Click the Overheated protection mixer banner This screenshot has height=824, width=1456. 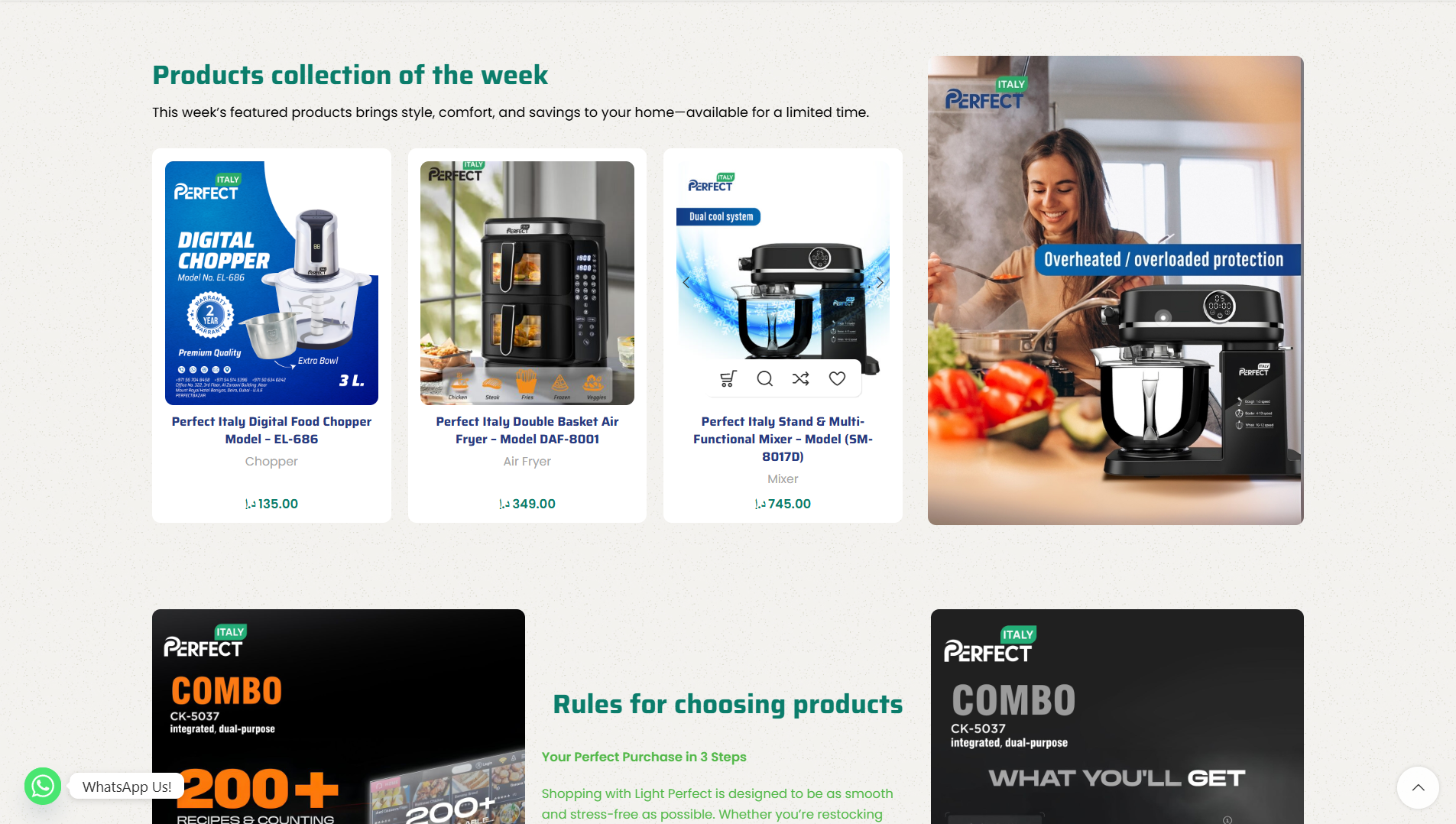(x=1116, y=290)
